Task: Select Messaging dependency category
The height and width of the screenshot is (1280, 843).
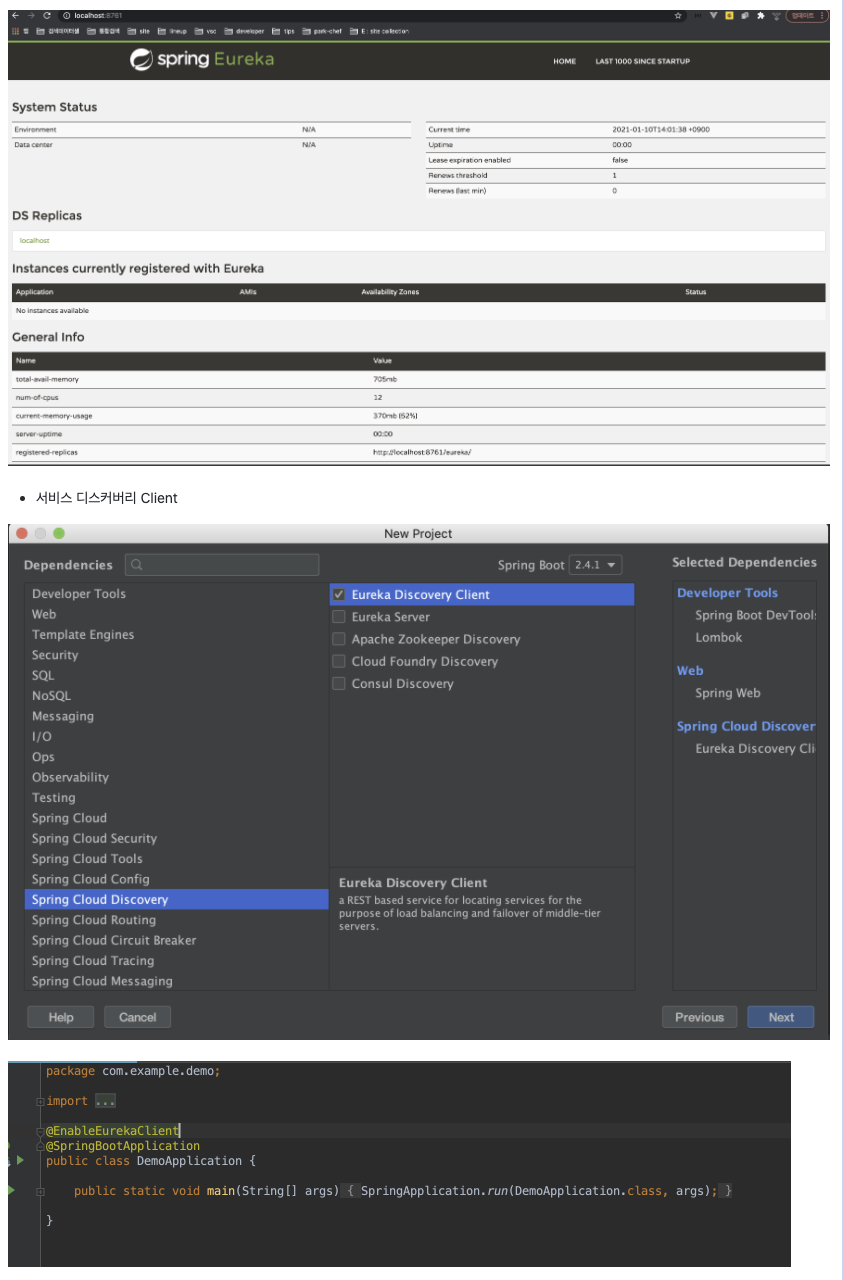Action: (x=63, y=716)
